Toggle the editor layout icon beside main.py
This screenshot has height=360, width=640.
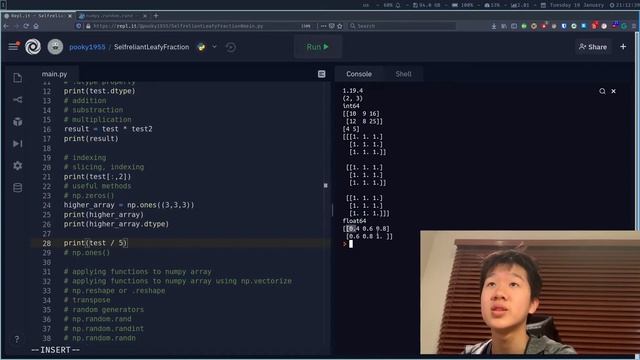click(322, 74)
